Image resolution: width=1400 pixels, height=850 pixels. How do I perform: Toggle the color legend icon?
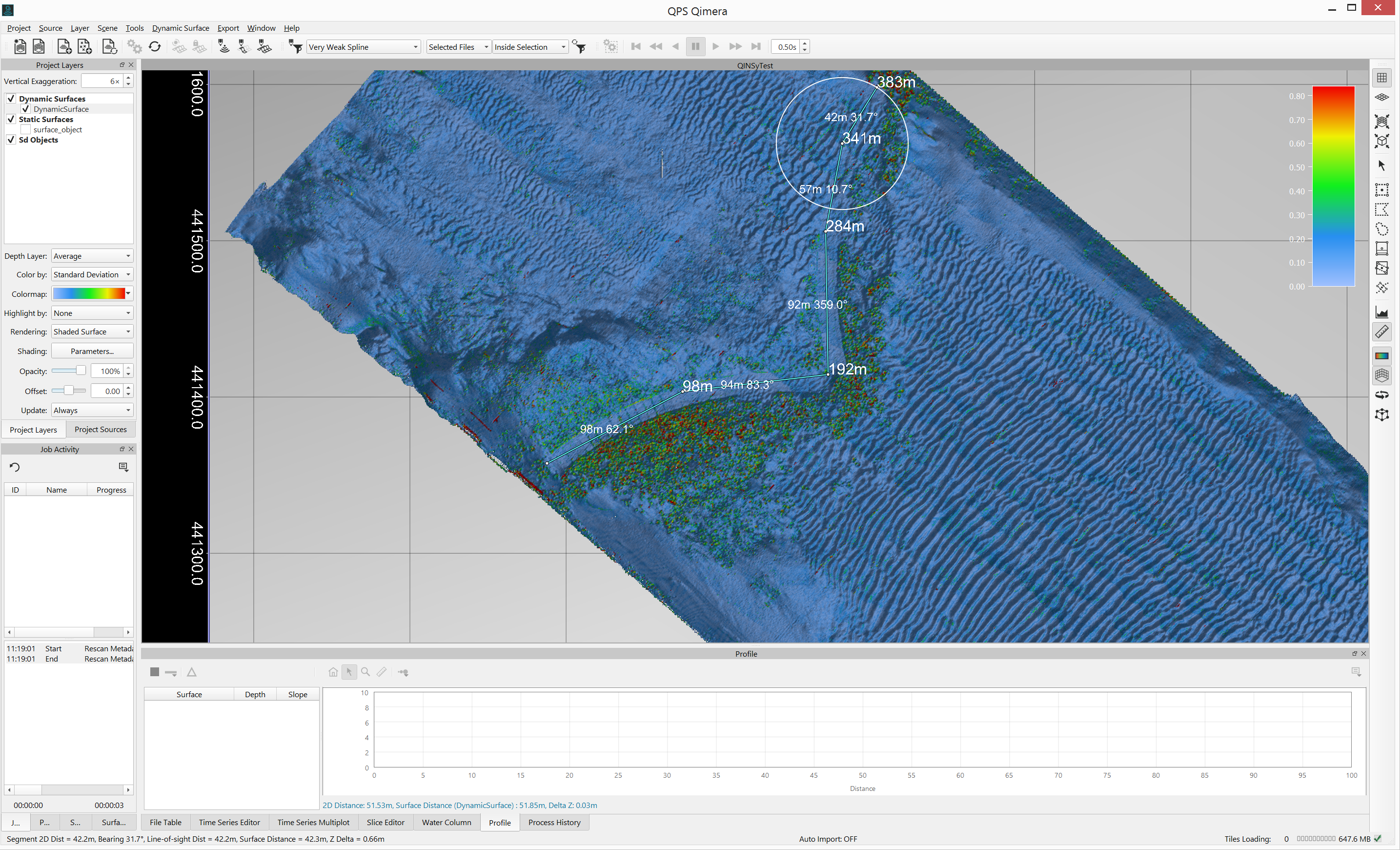(1382, 356)
